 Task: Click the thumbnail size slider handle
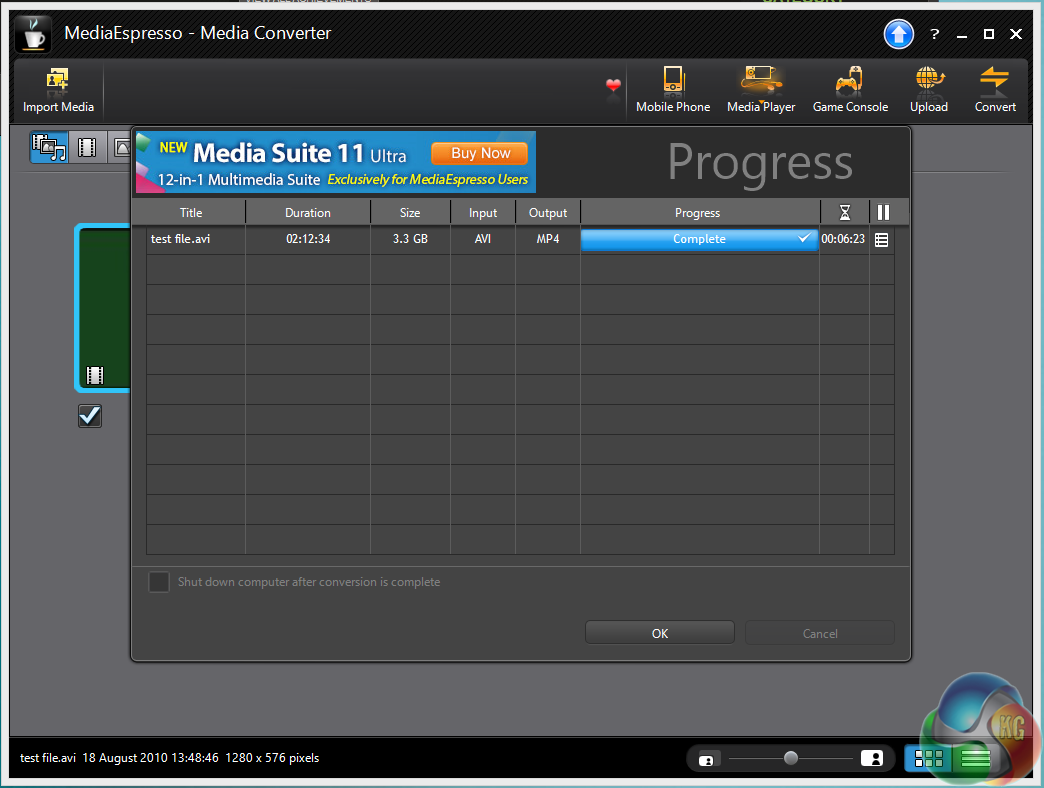click(x=791, y=758)
